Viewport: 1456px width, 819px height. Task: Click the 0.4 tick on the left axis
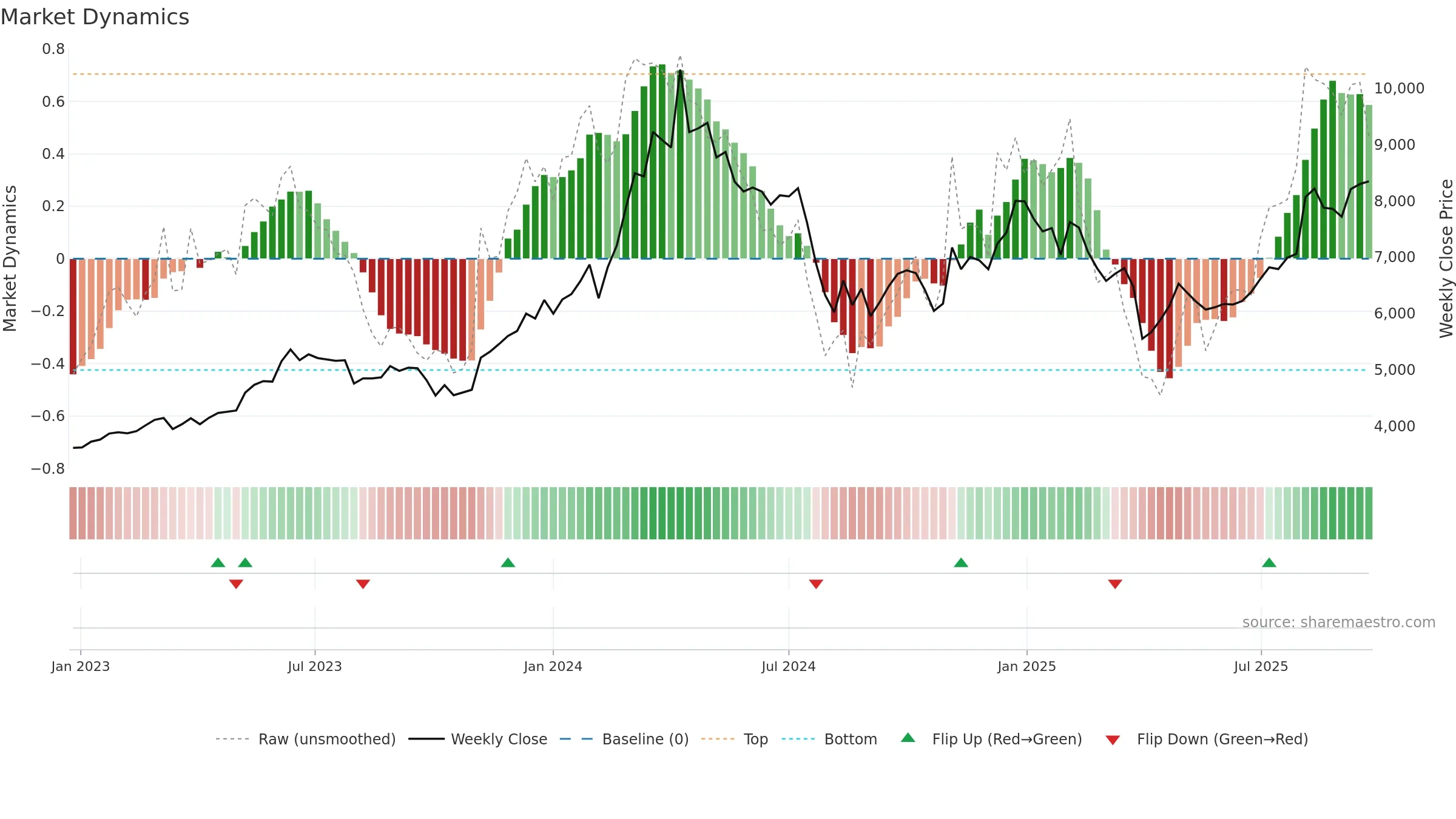pyautogui.click(x=53, y=154)
